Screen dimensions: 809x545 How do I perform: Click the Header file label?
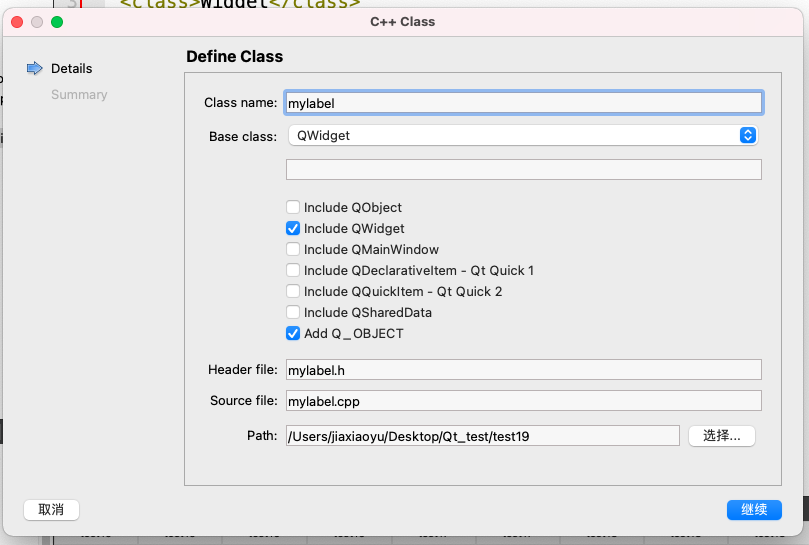click(x=242, y=370)
